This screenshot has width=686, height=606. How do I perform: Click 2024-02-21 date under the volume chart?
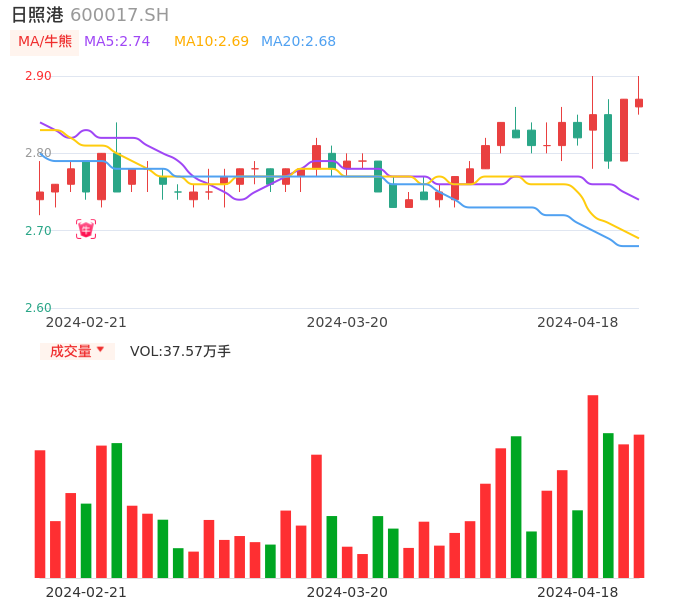[x=86, y=592]
